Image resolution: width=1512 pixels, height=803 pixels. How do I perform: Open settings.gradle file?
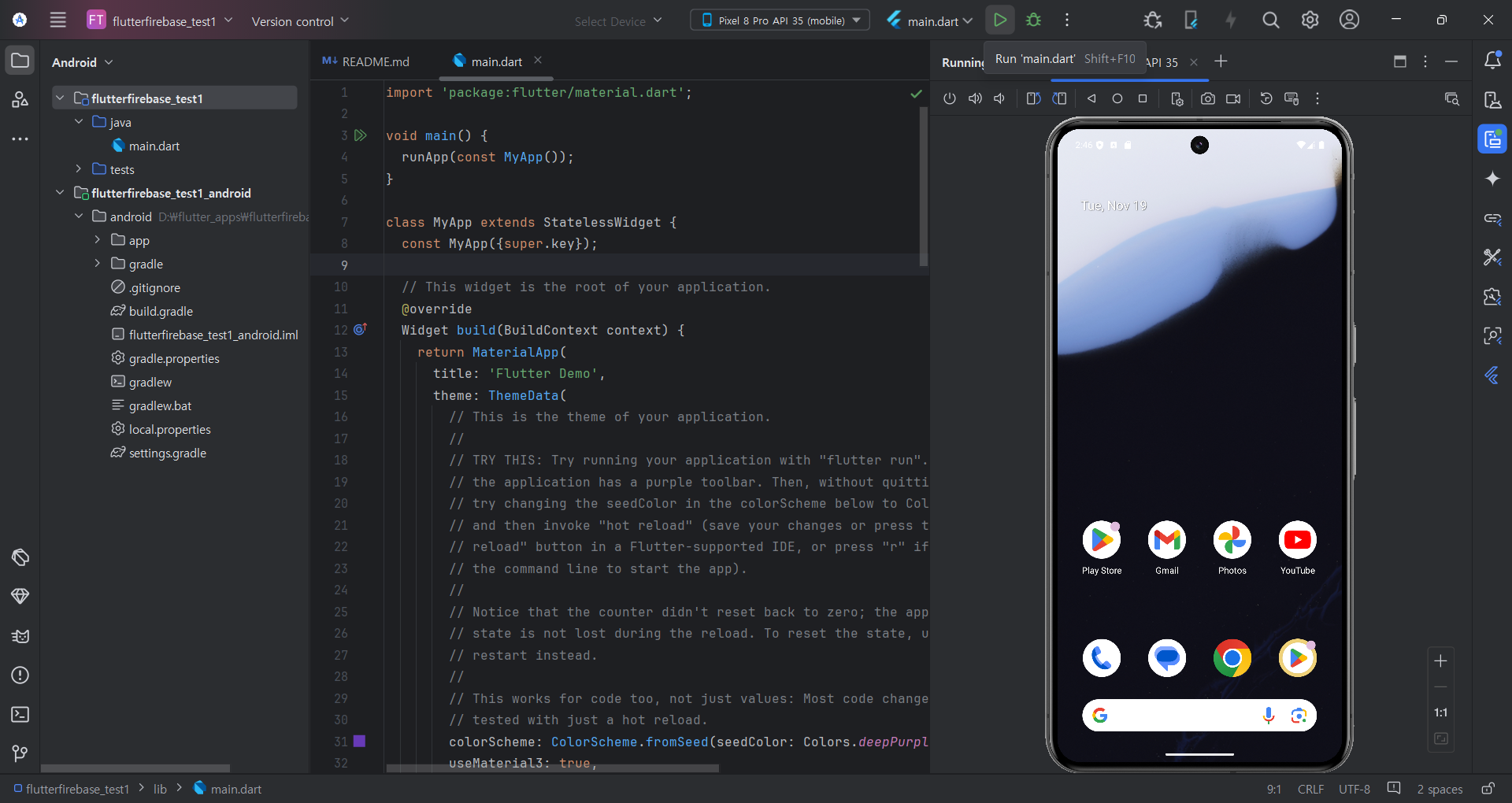(168, 453)
